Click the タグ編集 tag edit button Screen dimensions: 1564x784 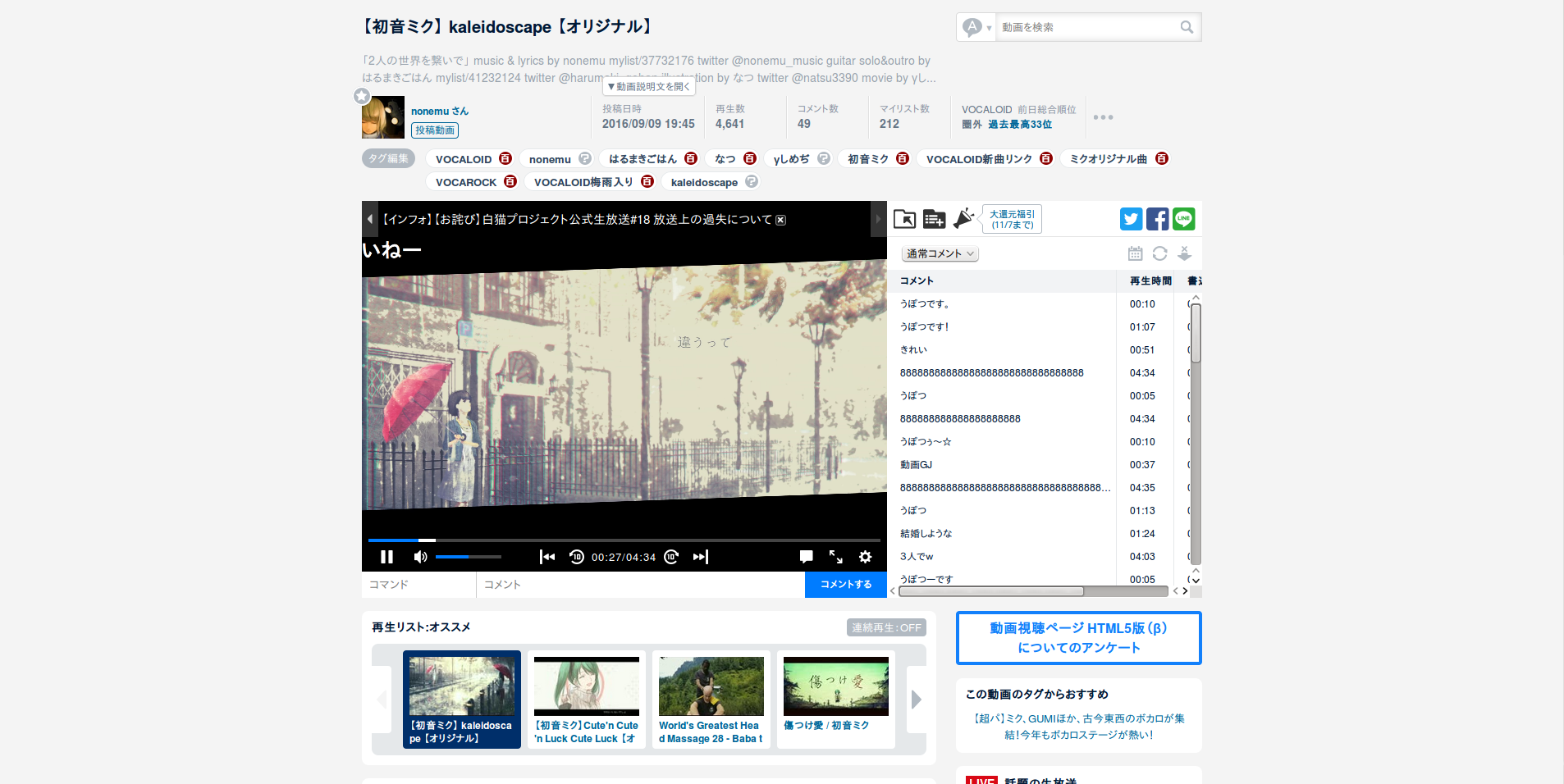point(388,158)
